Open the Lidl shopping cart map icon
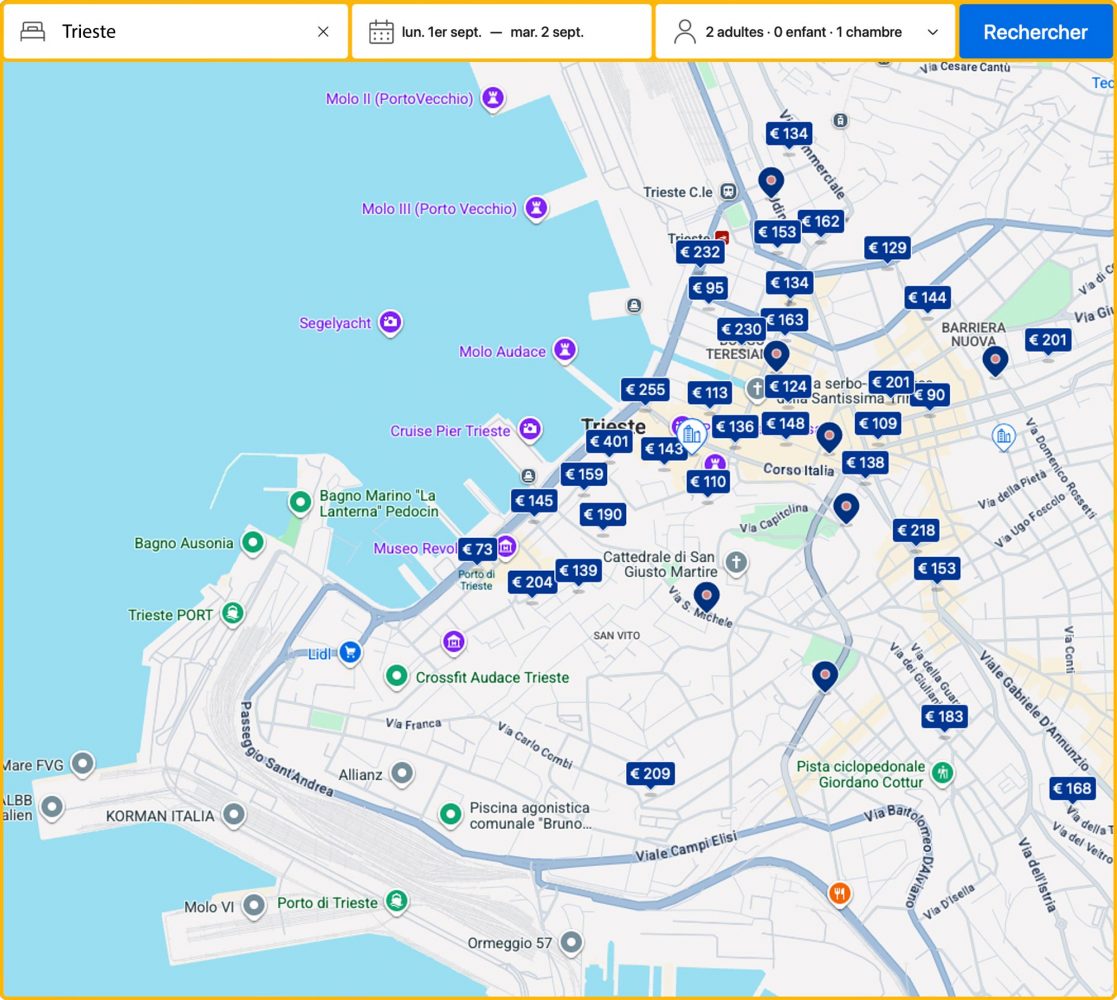This screenshot has width=1117, height=1000. 350,651
